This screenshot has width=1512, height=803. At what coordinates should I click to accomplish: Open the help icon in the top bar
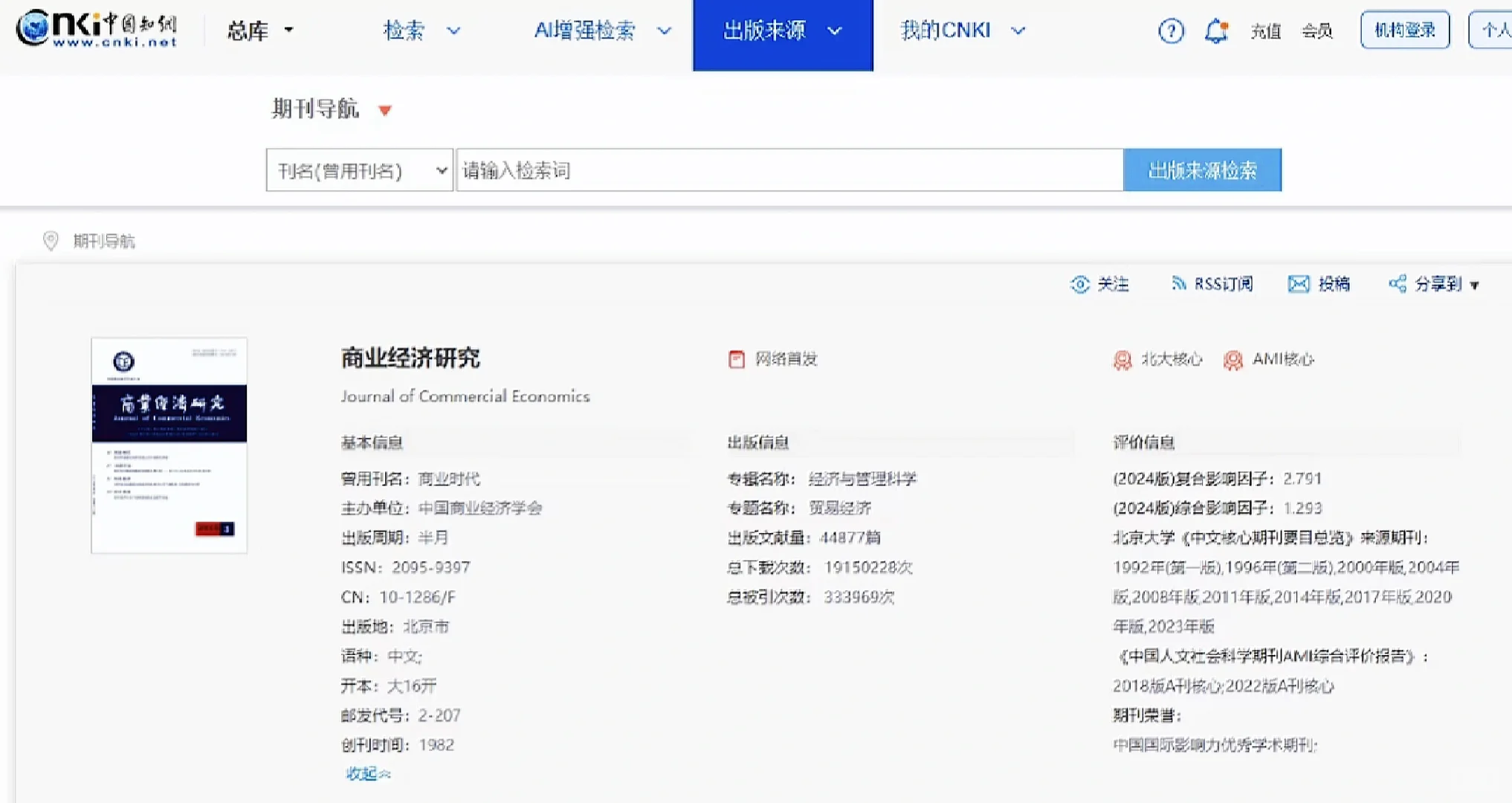click(1171, 30)
